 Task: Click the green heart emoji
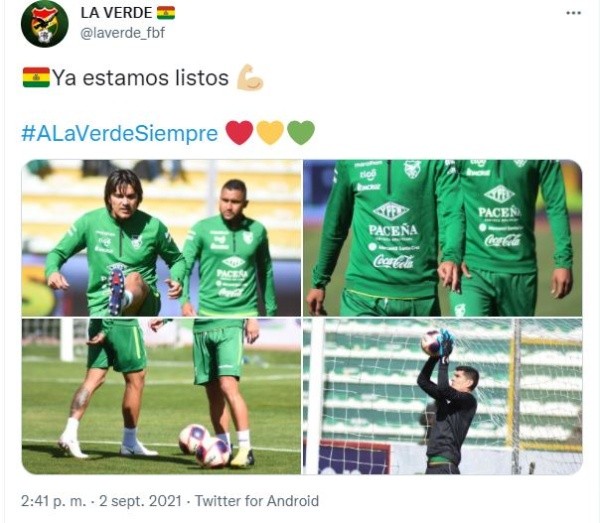click(301, 133)
